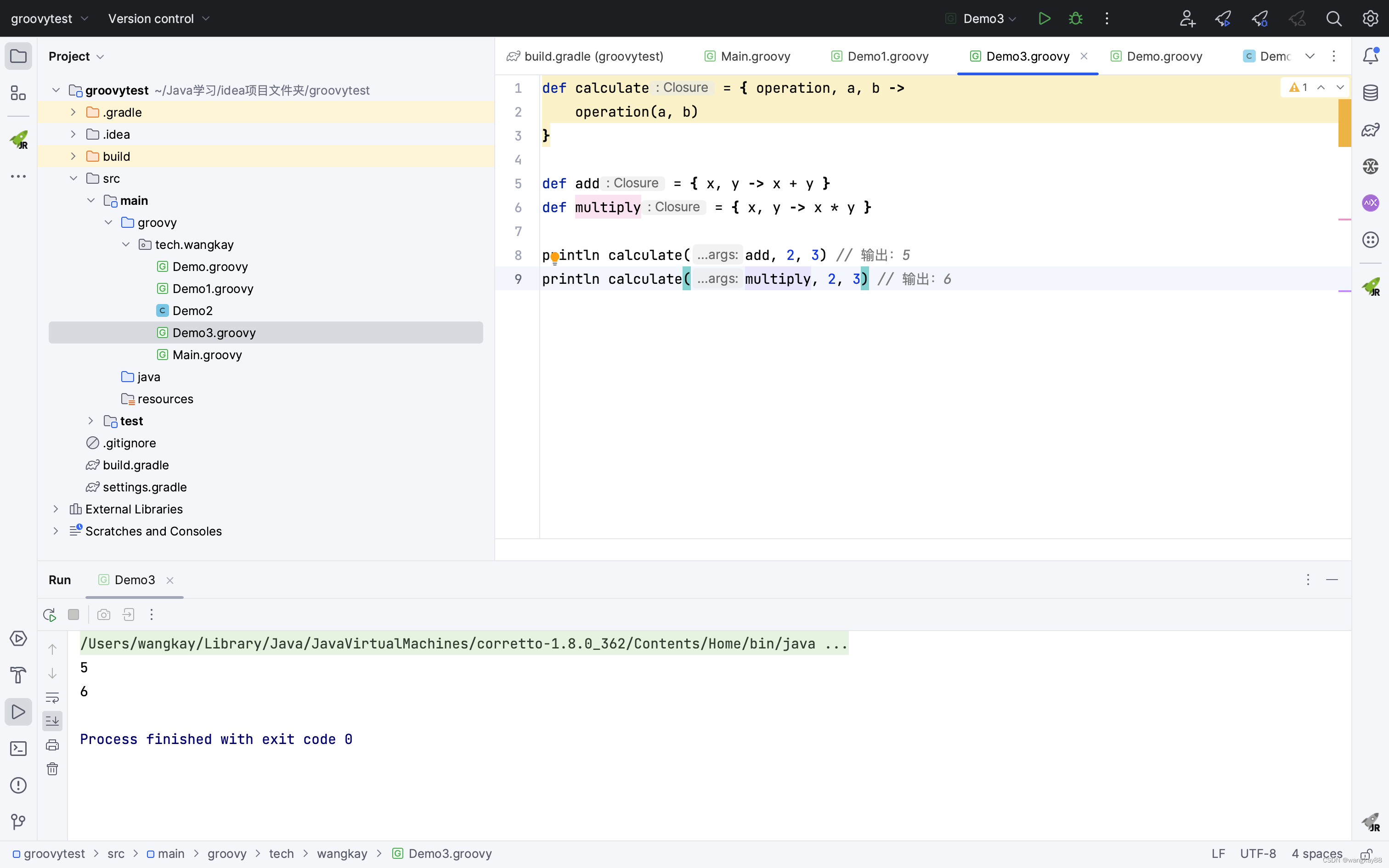
Task: Switch to Demo1.groovy editor tab
Action: tap(880, 56)
